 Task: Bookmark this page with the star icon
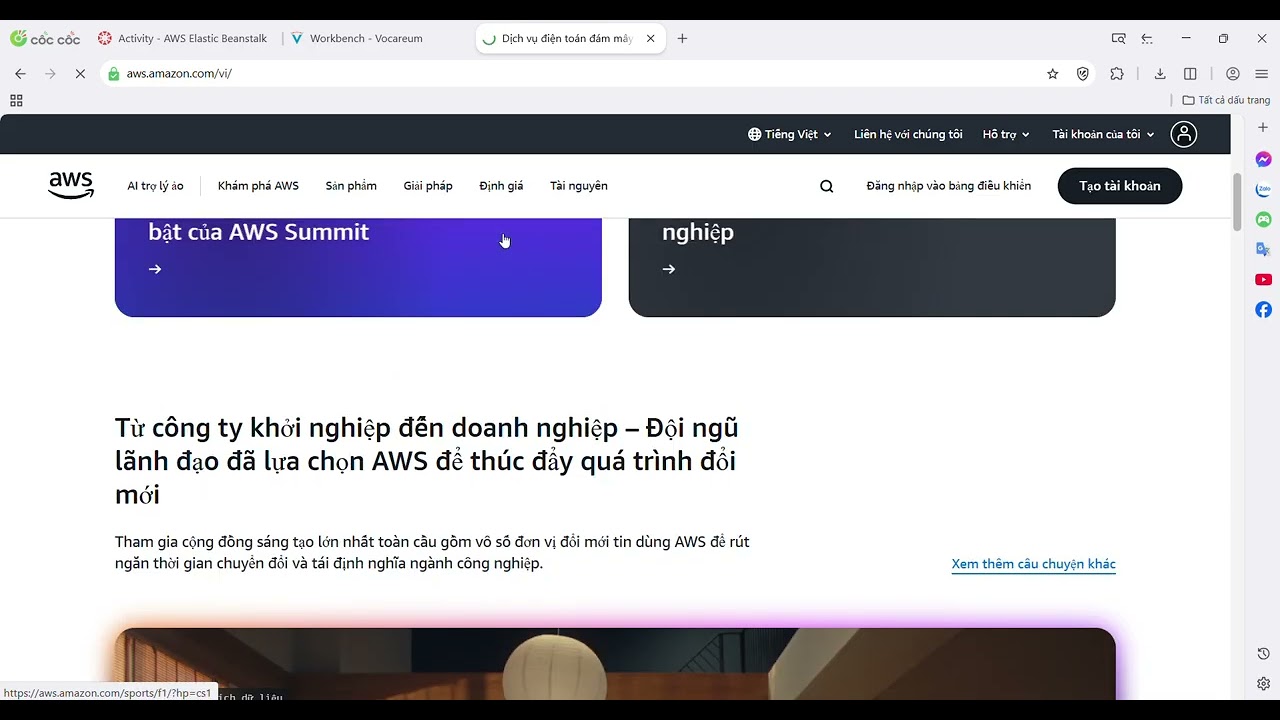(1053, 74)
